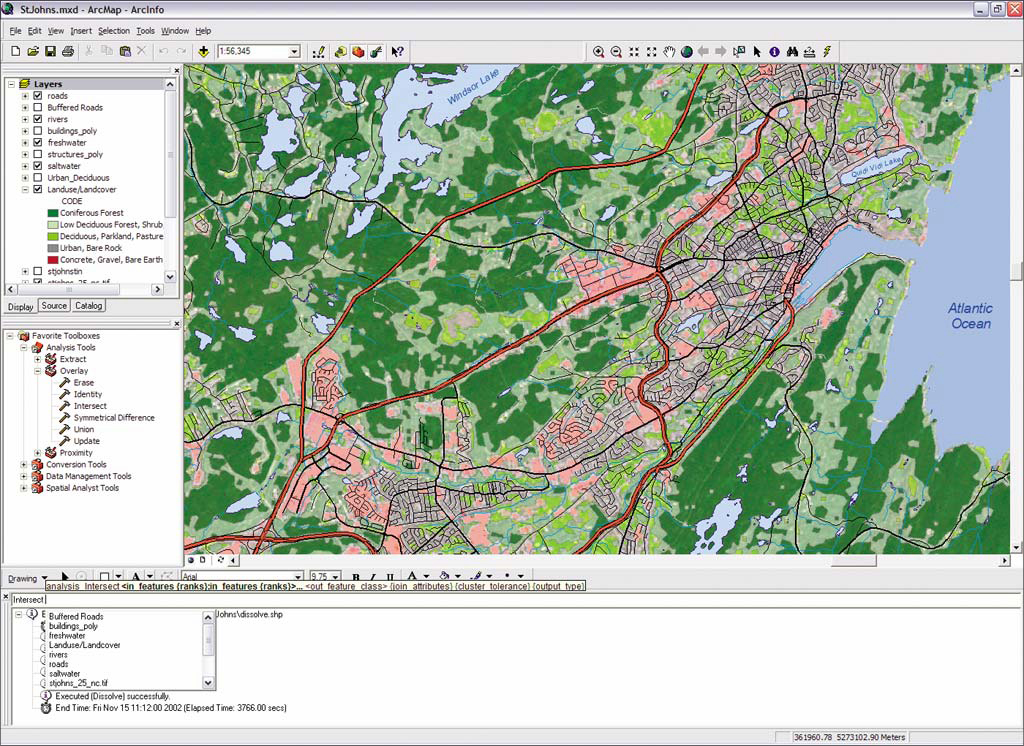This screenshot has height=746, width=1024.
Task: Select the Zoom In magnifier tool
Action: 598,52
